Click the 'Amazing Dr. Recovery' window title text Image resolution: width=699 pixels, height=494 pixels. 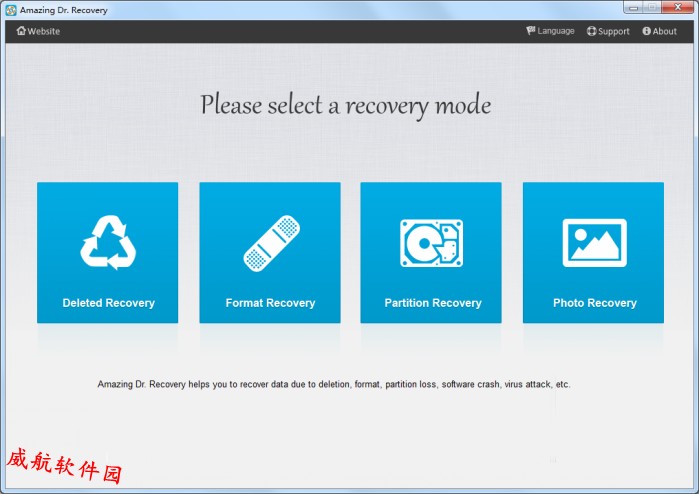[64, 10]
